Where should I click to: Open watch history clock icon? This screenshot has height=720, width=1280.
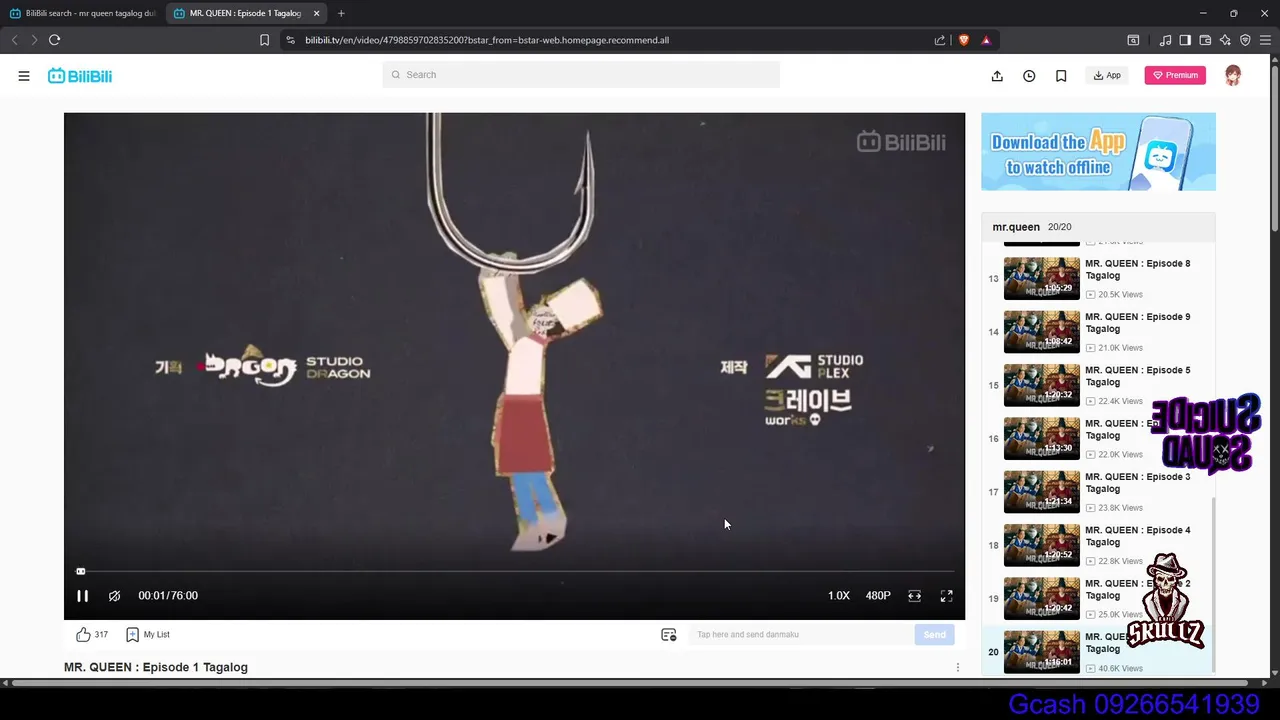(x=1029, y=76)
